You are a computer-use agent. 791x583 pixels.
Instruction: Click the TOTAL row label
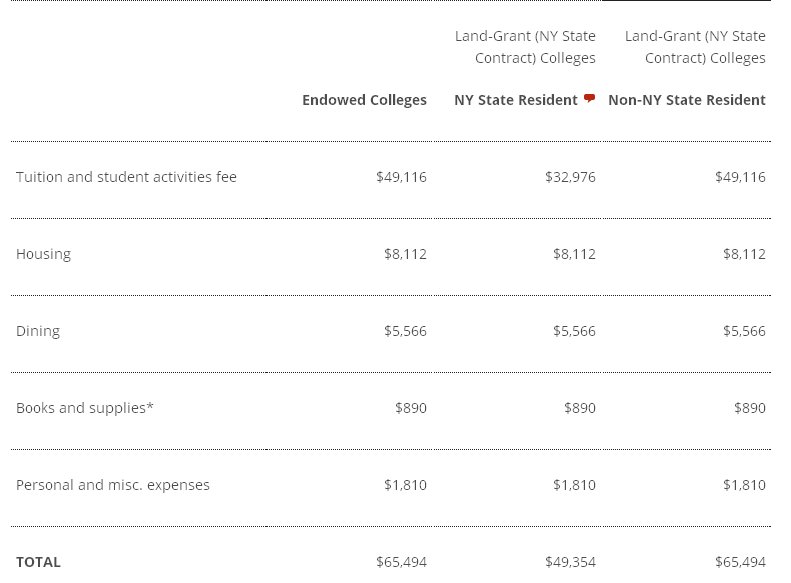tap(38, 562)
